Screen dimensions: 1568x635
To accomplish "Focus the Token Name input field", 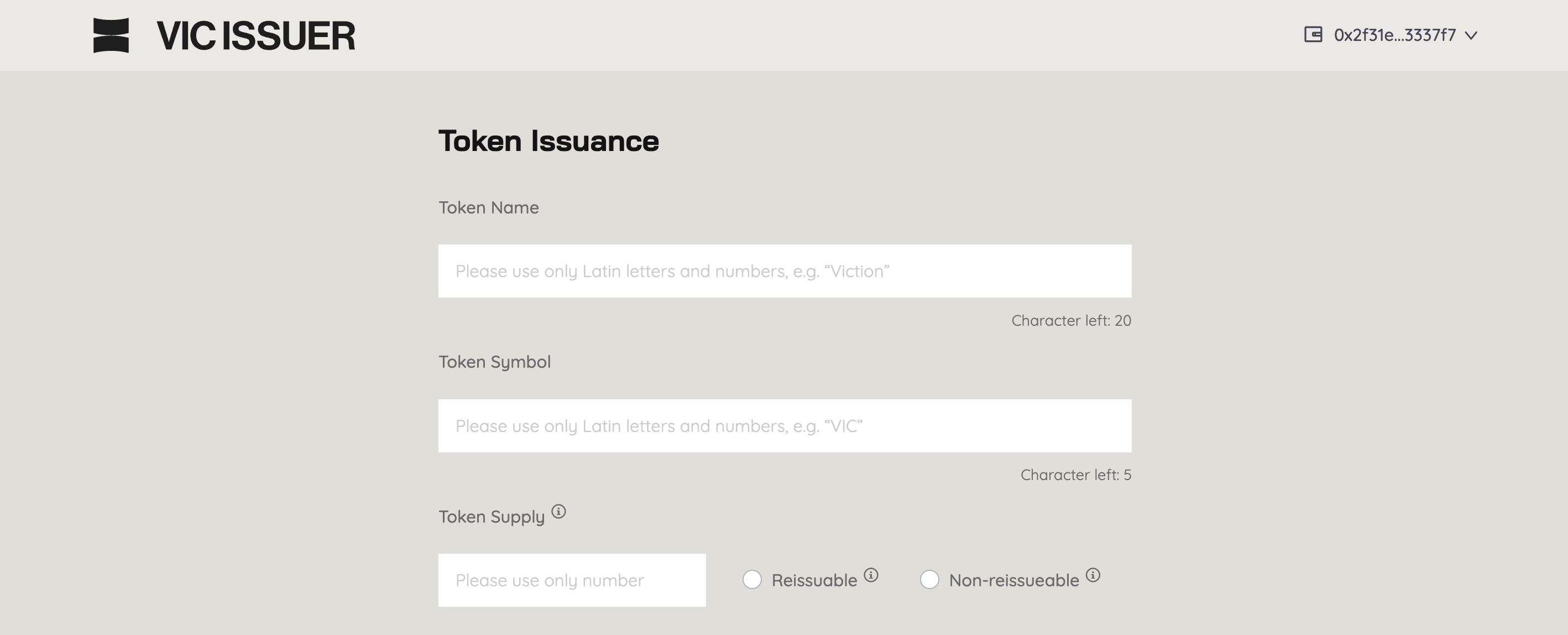I will pyautogui.click(x=785, y=271).
